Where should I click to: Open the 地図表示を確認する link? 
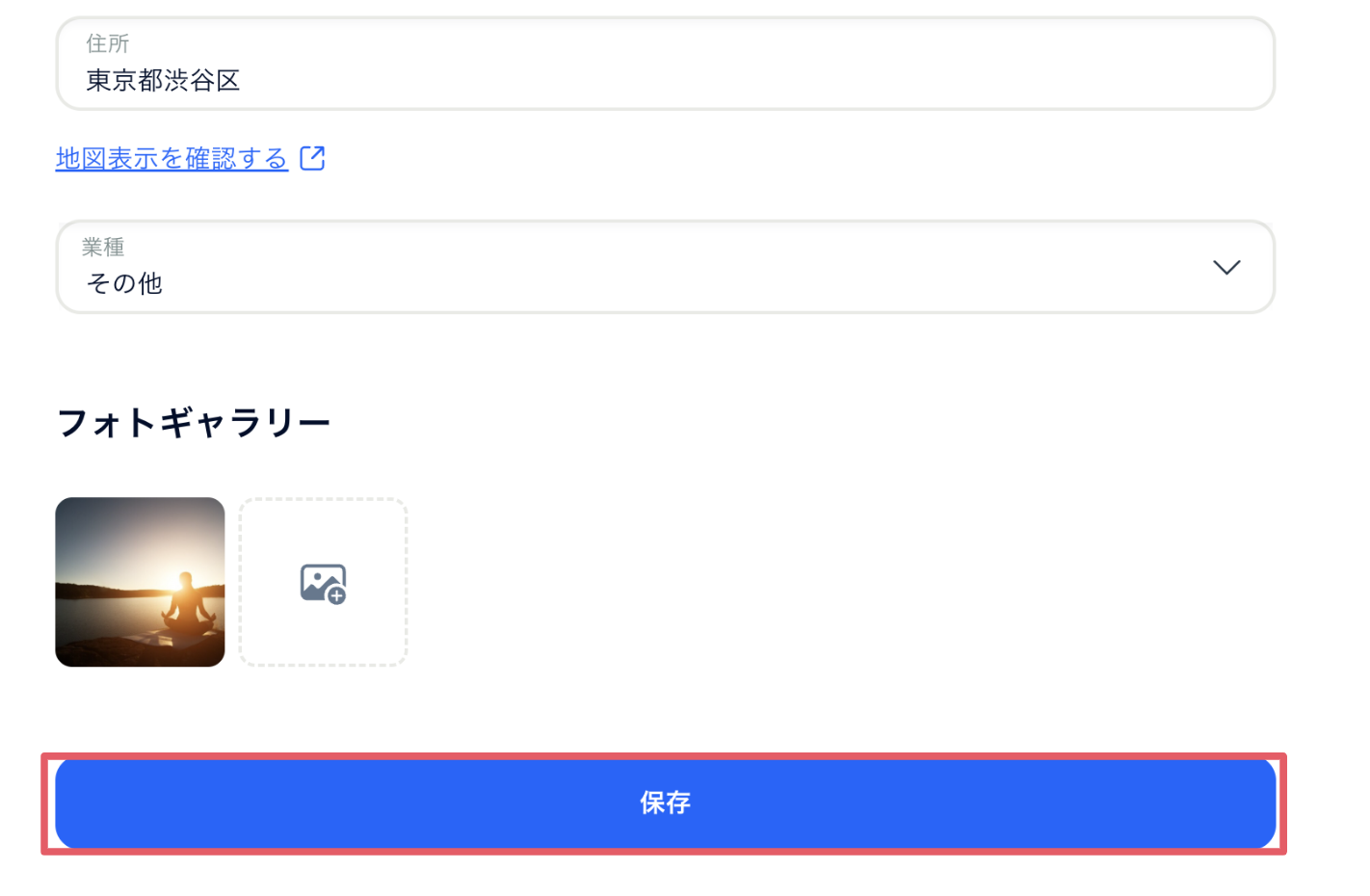pyautogui.click(x=172, y=158)
